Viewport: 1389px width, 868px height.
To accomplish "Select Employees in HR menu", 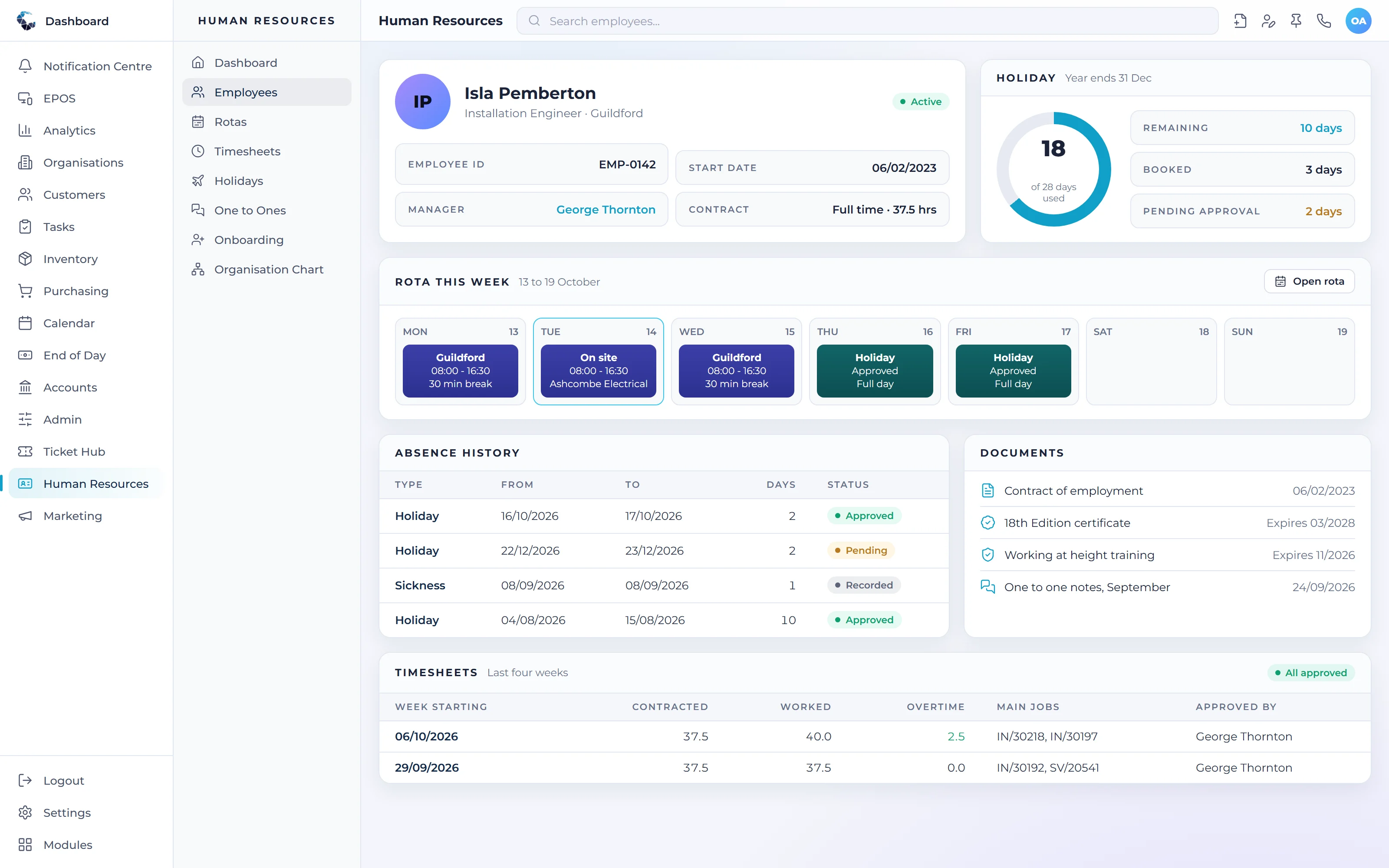I will [x=267, y=92].
